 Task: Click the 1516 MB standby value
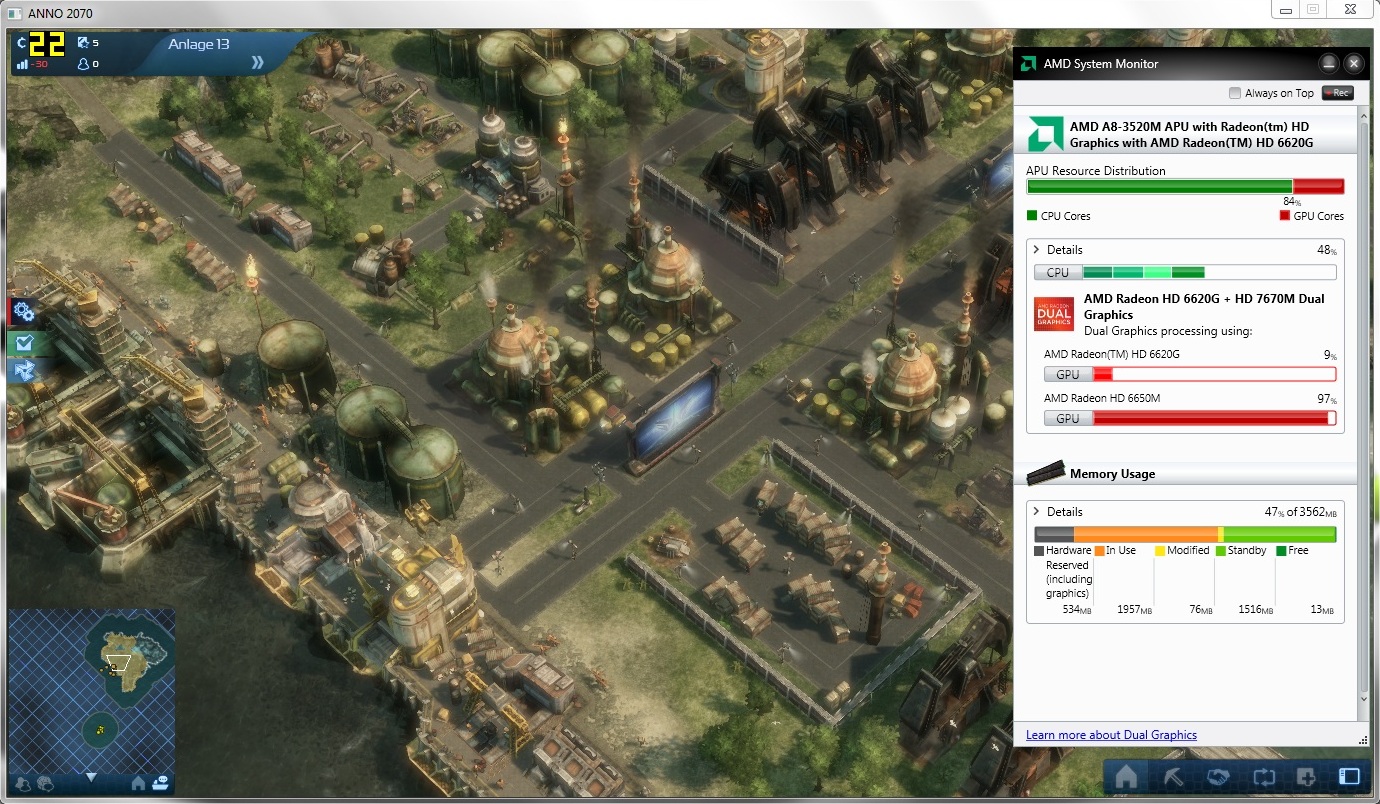(x=1256, y=610)
